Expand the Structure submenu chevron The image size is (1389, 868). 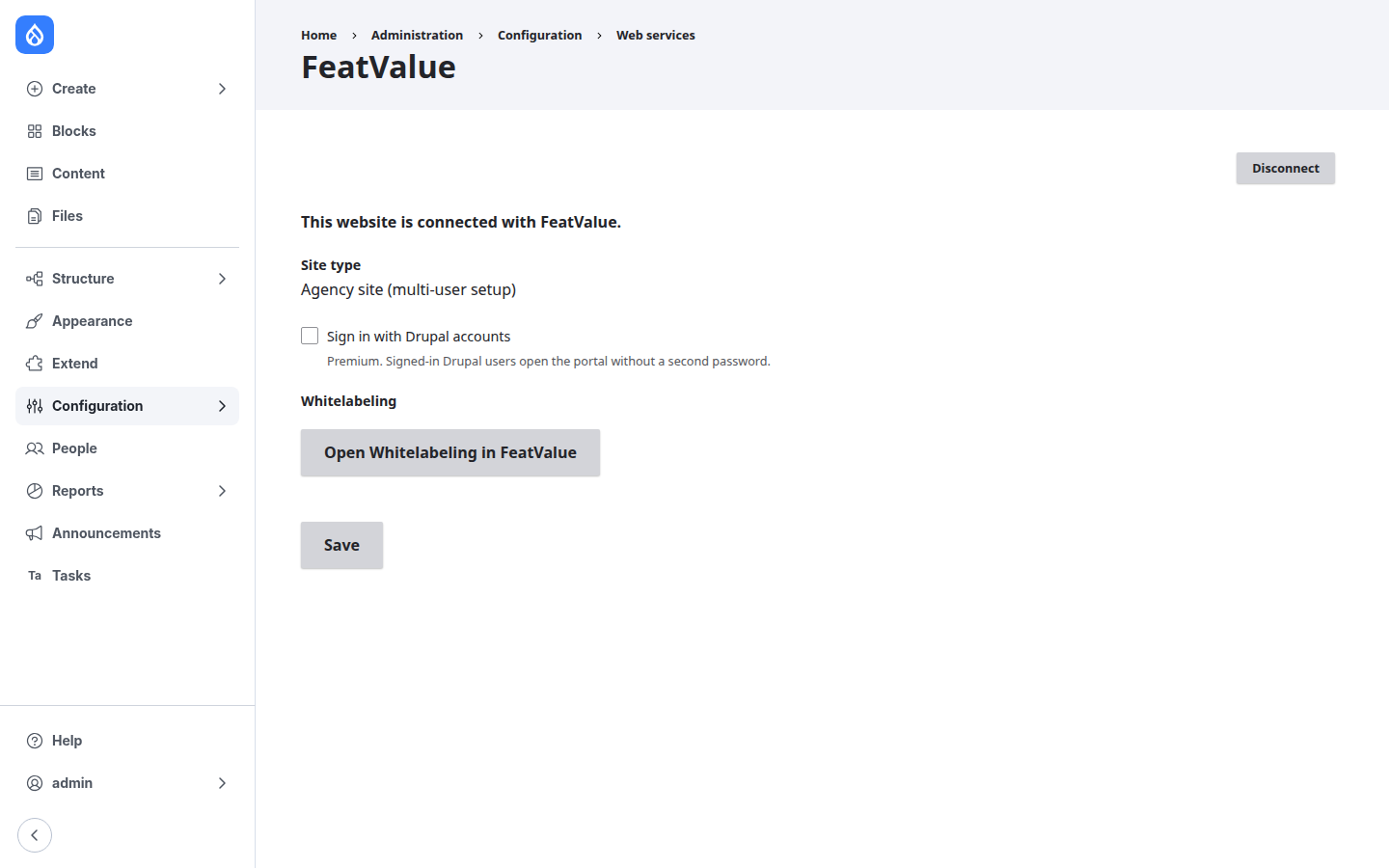[x=222, y=279]
